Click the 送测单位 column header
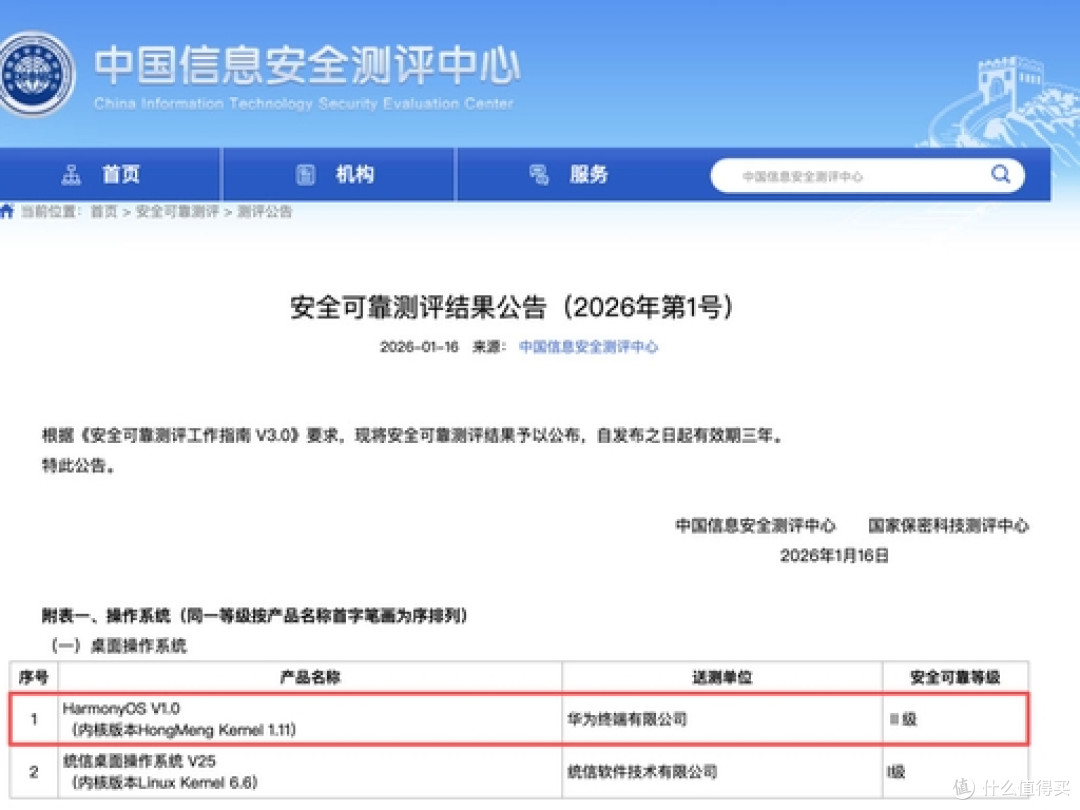Image resolution: width=1080 pixels, height=810 pixels. (722, 677)
